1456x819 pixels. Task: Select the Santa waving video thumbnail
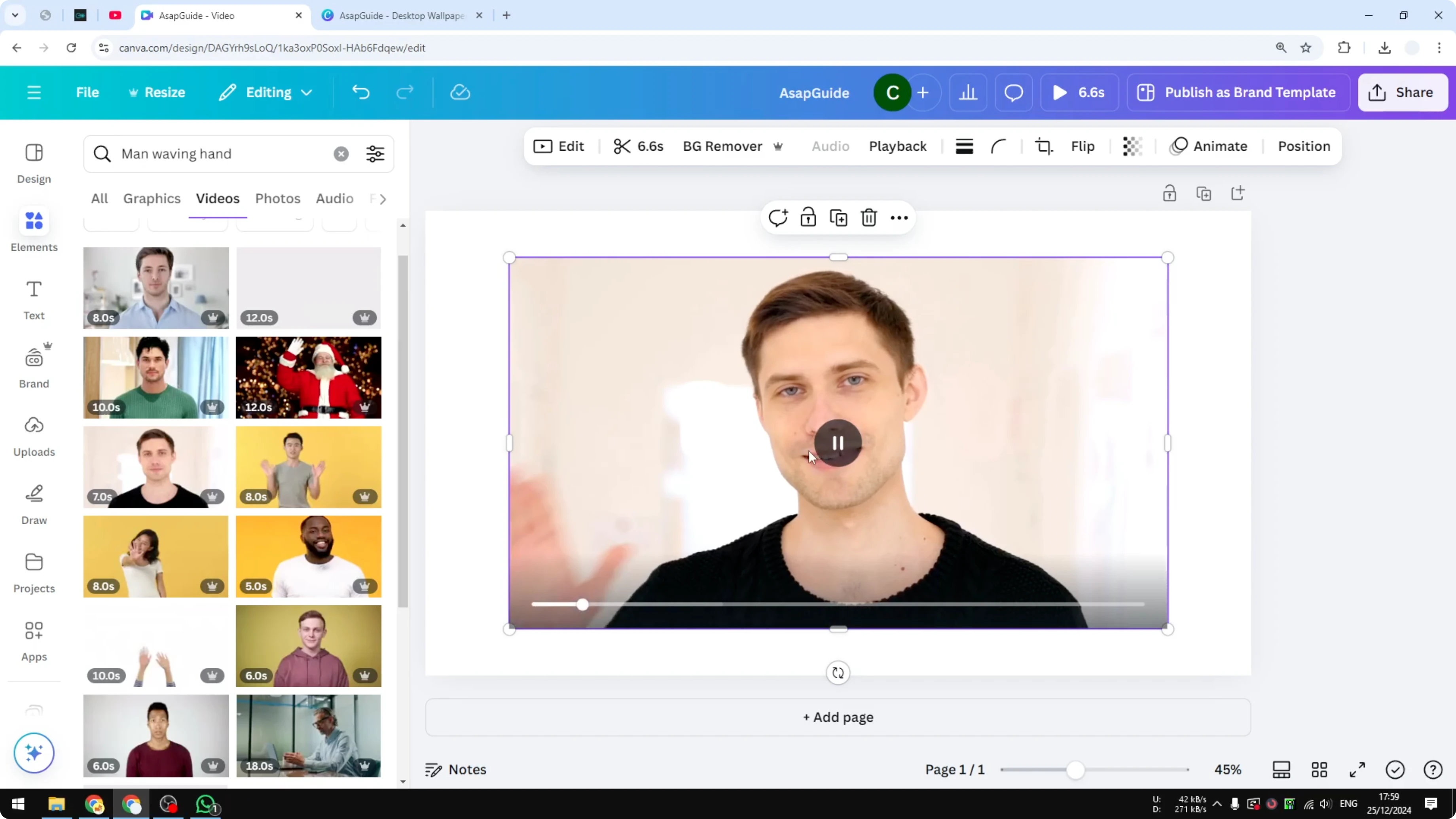click(x=309, y=377)
